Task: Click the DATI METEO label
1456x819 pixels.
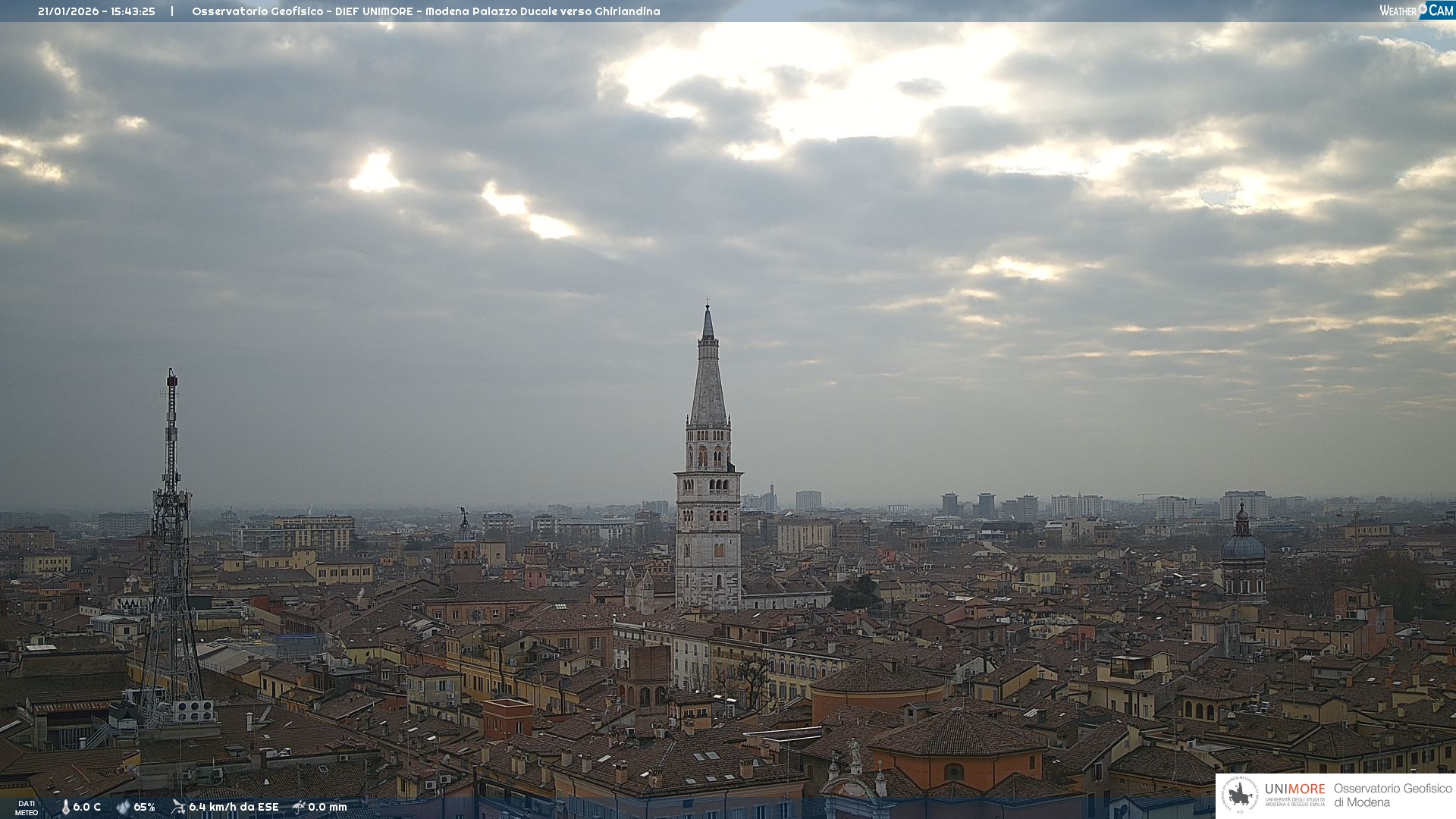Action: click(x=27, y=808)
